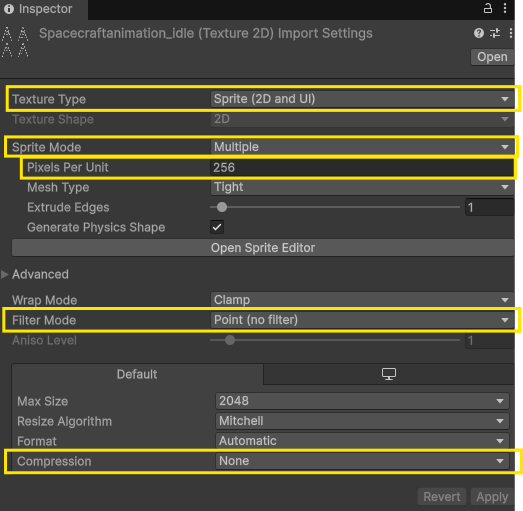The width and height of the screenshot is (523, 511).
Task: Expand the Advanced section
Action: pyautogui.click(x=5, y=275)
